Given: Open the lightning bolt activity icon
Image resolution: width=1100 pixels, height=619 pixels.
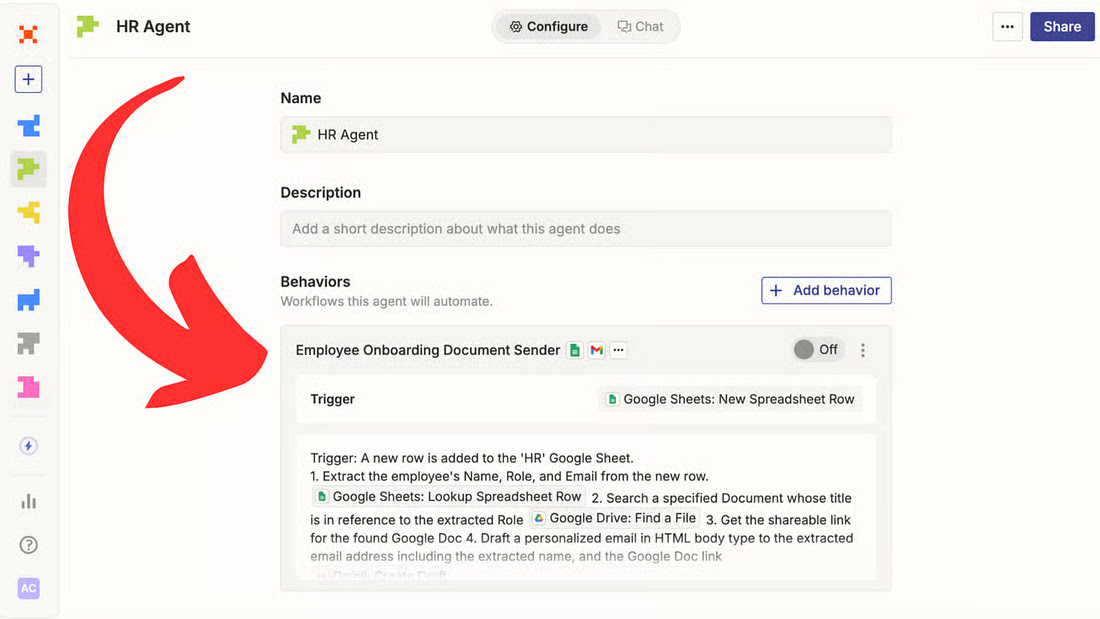Looking at the screenshot, I should tap(28, 446).
